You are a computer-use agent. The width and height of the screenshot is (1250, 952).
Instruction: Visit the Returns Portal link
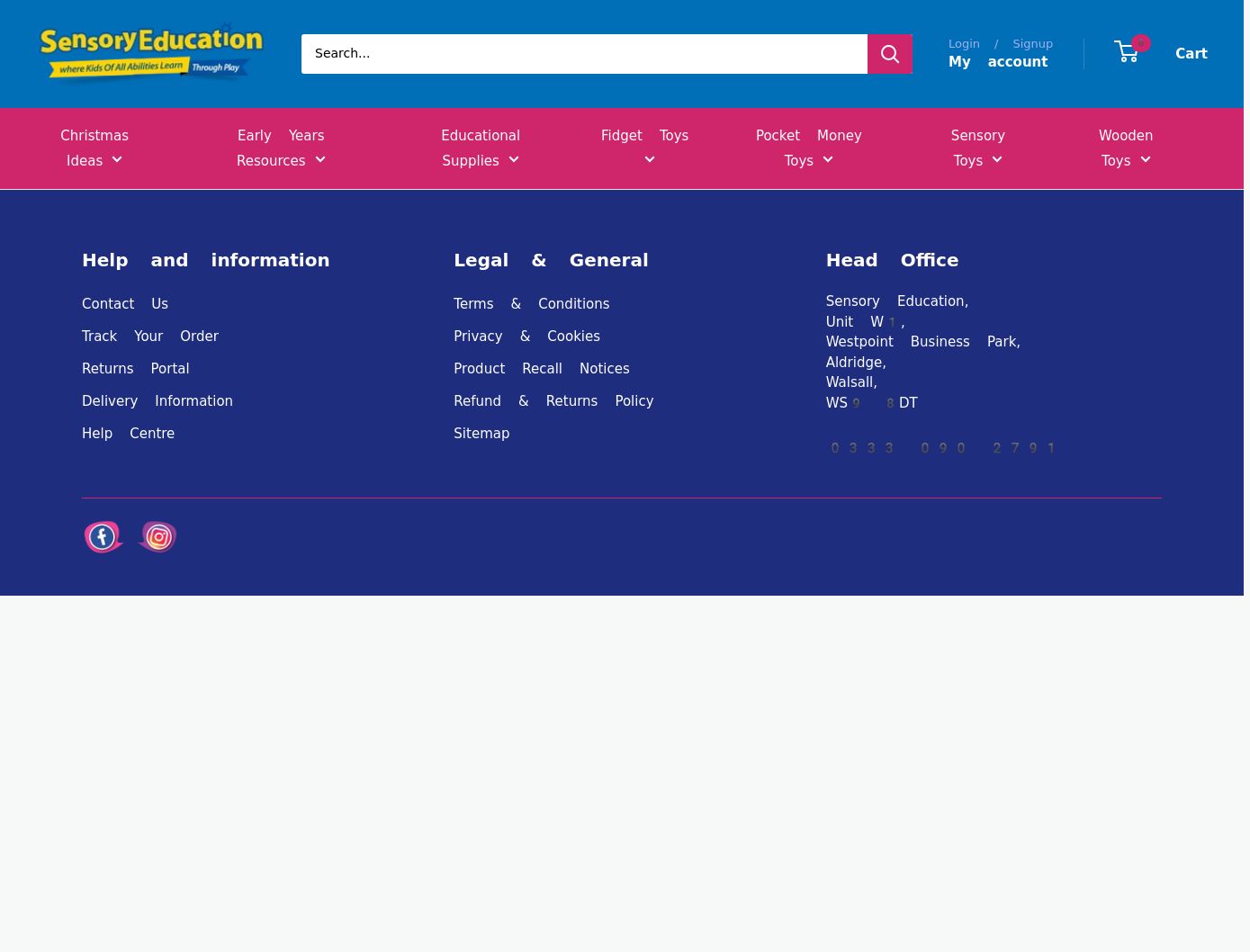point(136,369)
